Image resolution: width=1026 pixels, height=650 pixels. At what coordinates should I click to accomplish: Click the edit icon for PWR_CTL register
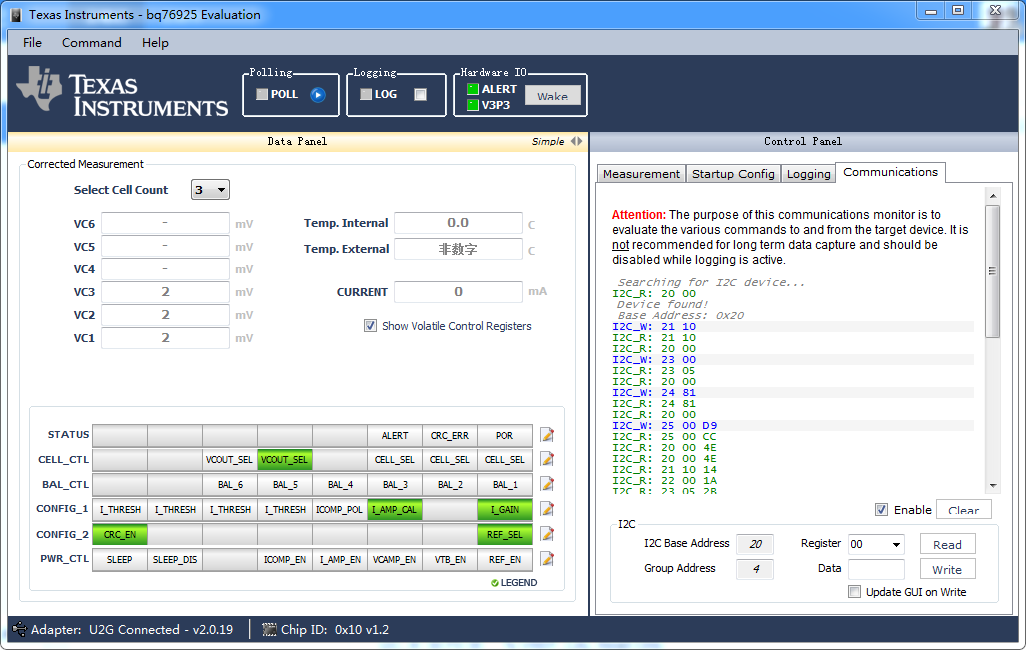[547, 559]
